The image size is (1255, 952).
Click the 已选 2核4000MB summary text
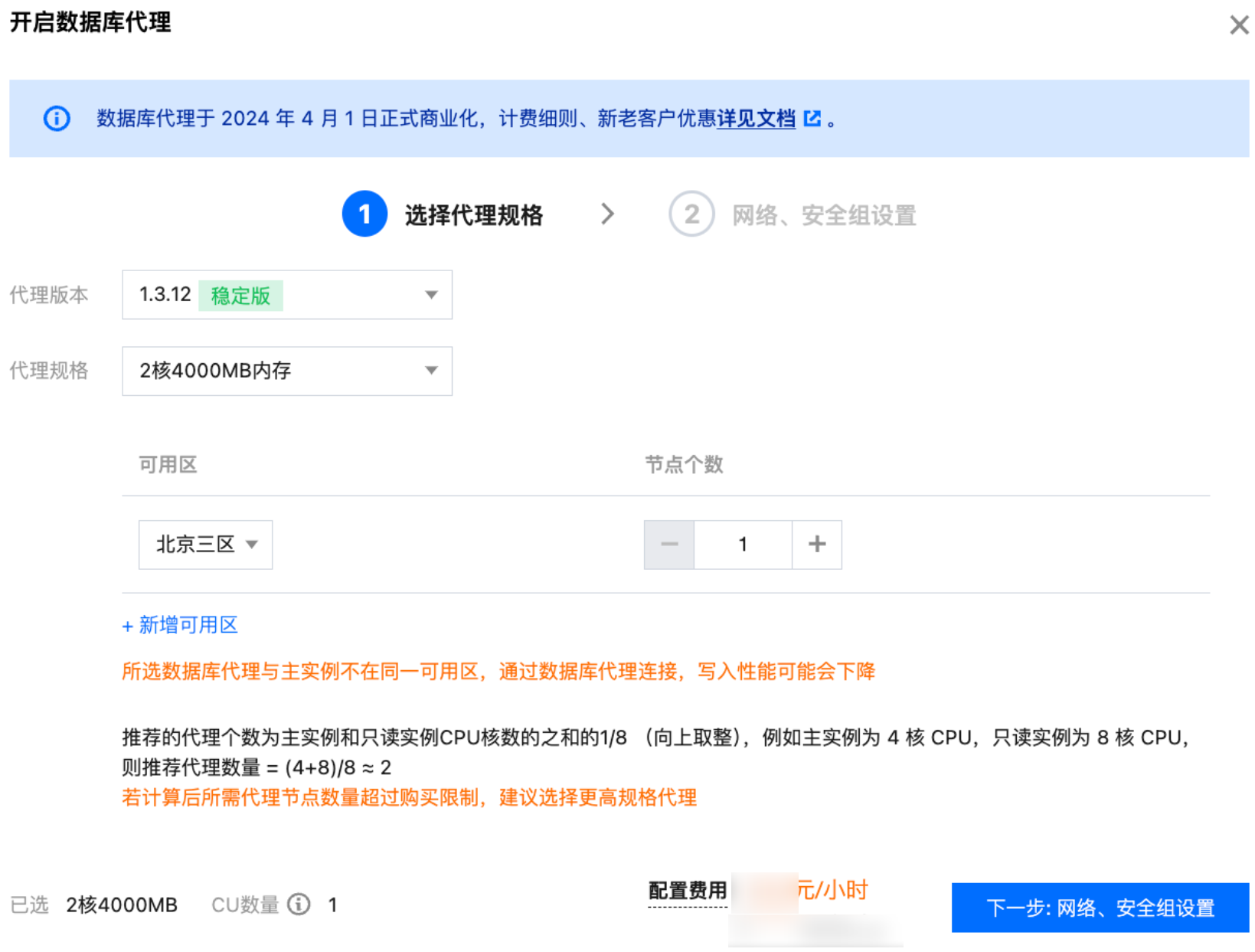coord(94,905)
